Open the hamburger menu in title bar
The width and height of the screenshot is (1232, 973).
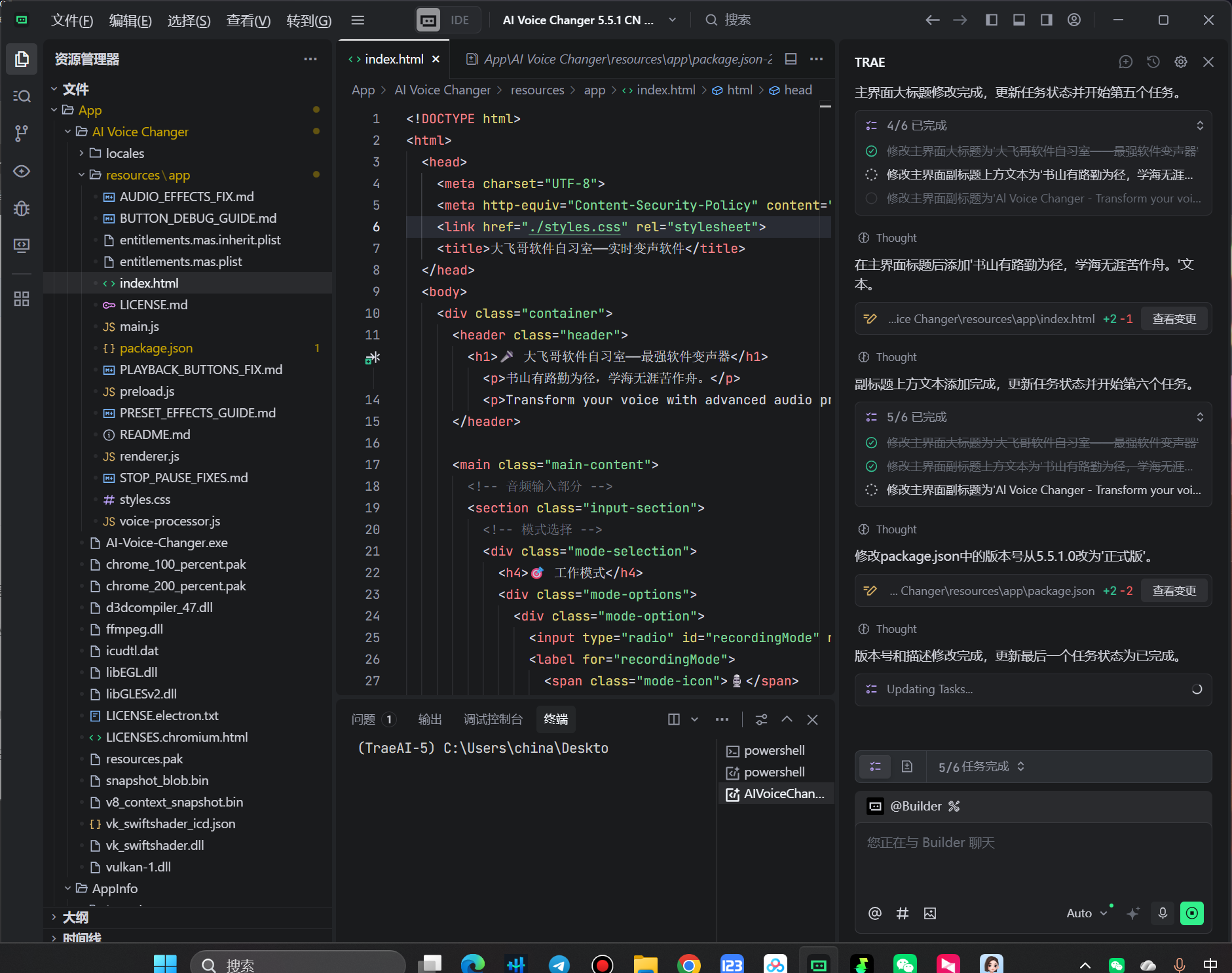358,20
